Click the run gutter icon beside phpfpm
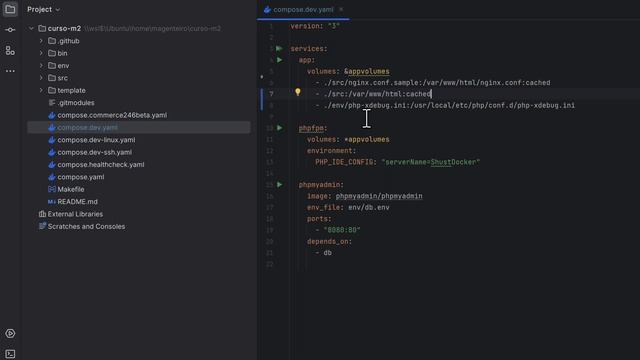 280,128
